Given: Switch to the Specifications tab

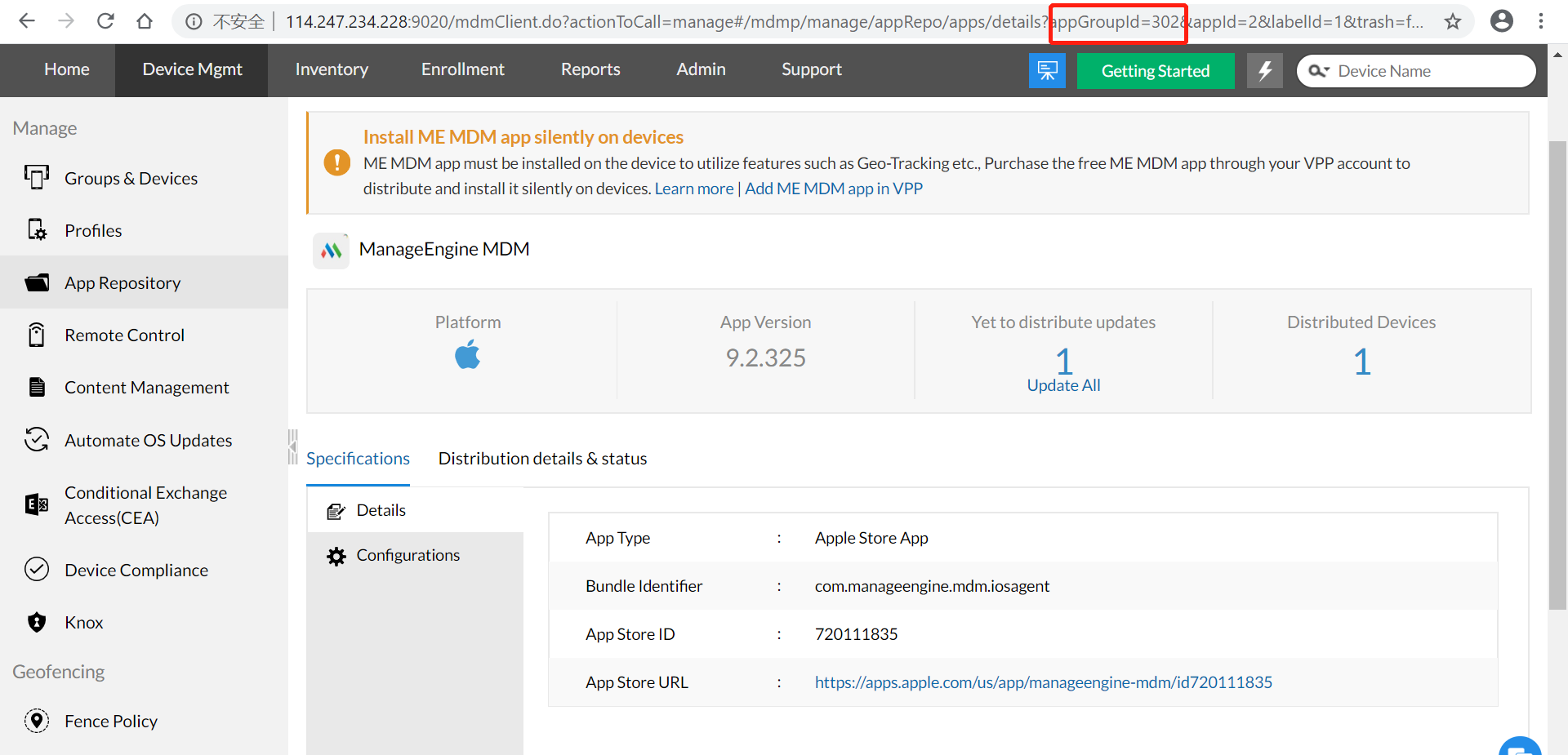Looking at the screenshot, I should [358, 459].
